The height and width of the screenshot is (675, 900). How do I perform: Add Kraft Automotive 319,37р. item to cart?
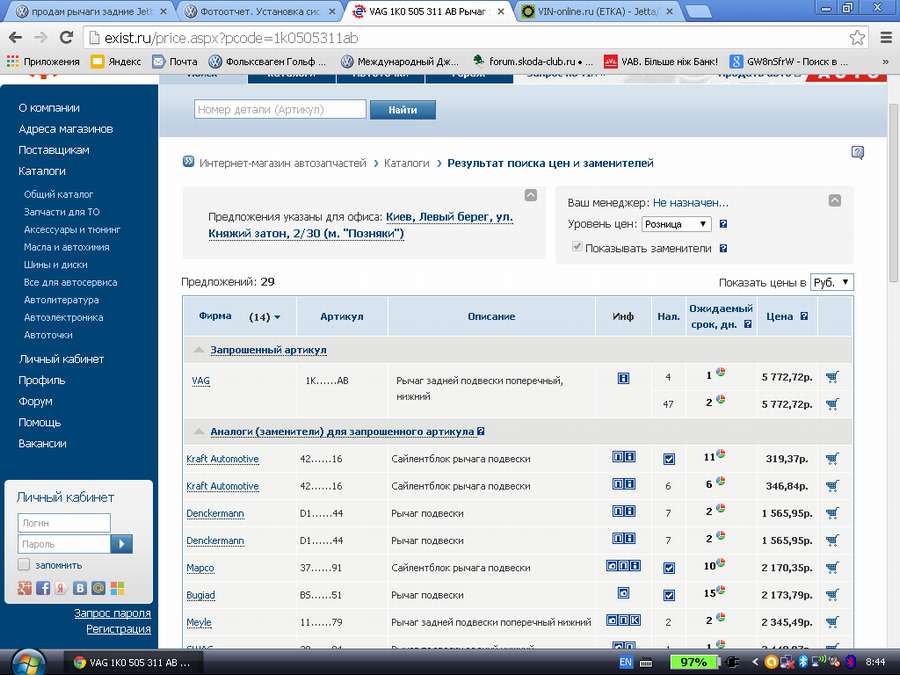click(x=832, y=458)
